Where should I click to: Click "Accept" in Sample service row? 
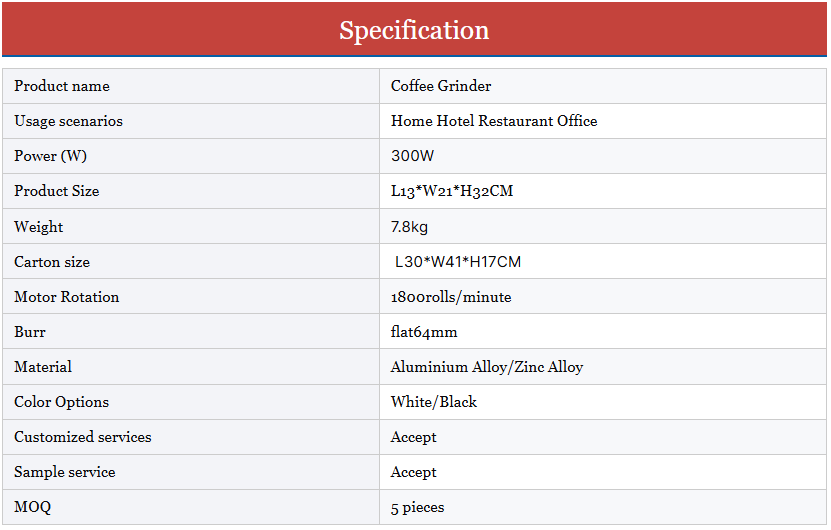[414, 472]
